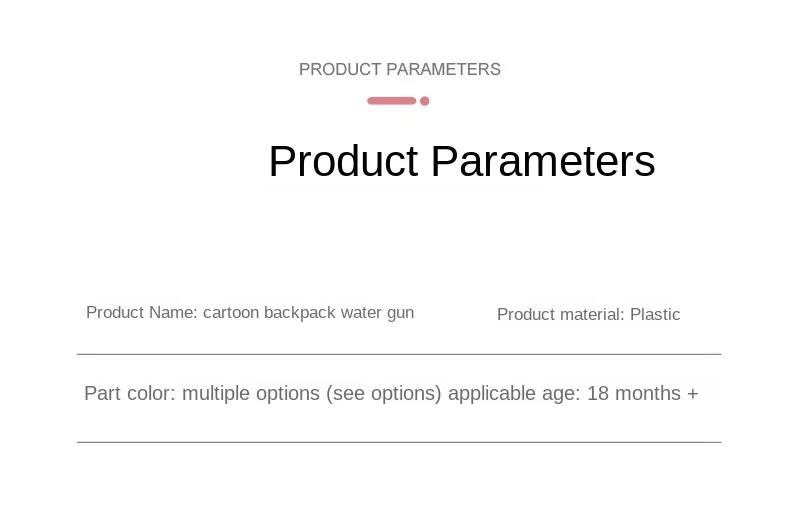Click the word 'months' in age row
800x509 pixels.
click(648, 393)
